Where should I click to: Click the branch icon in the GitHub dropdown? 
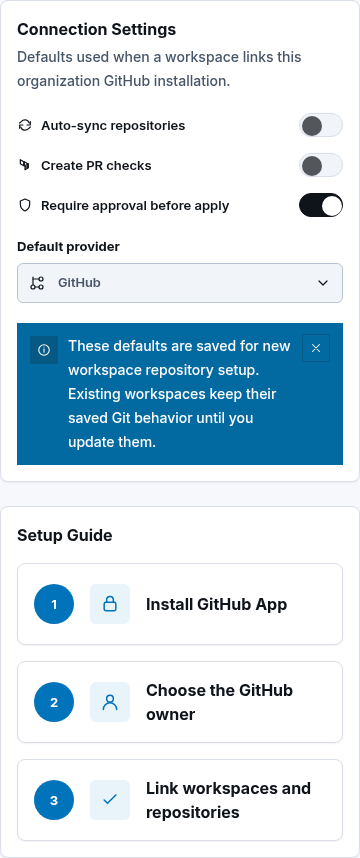37,283
